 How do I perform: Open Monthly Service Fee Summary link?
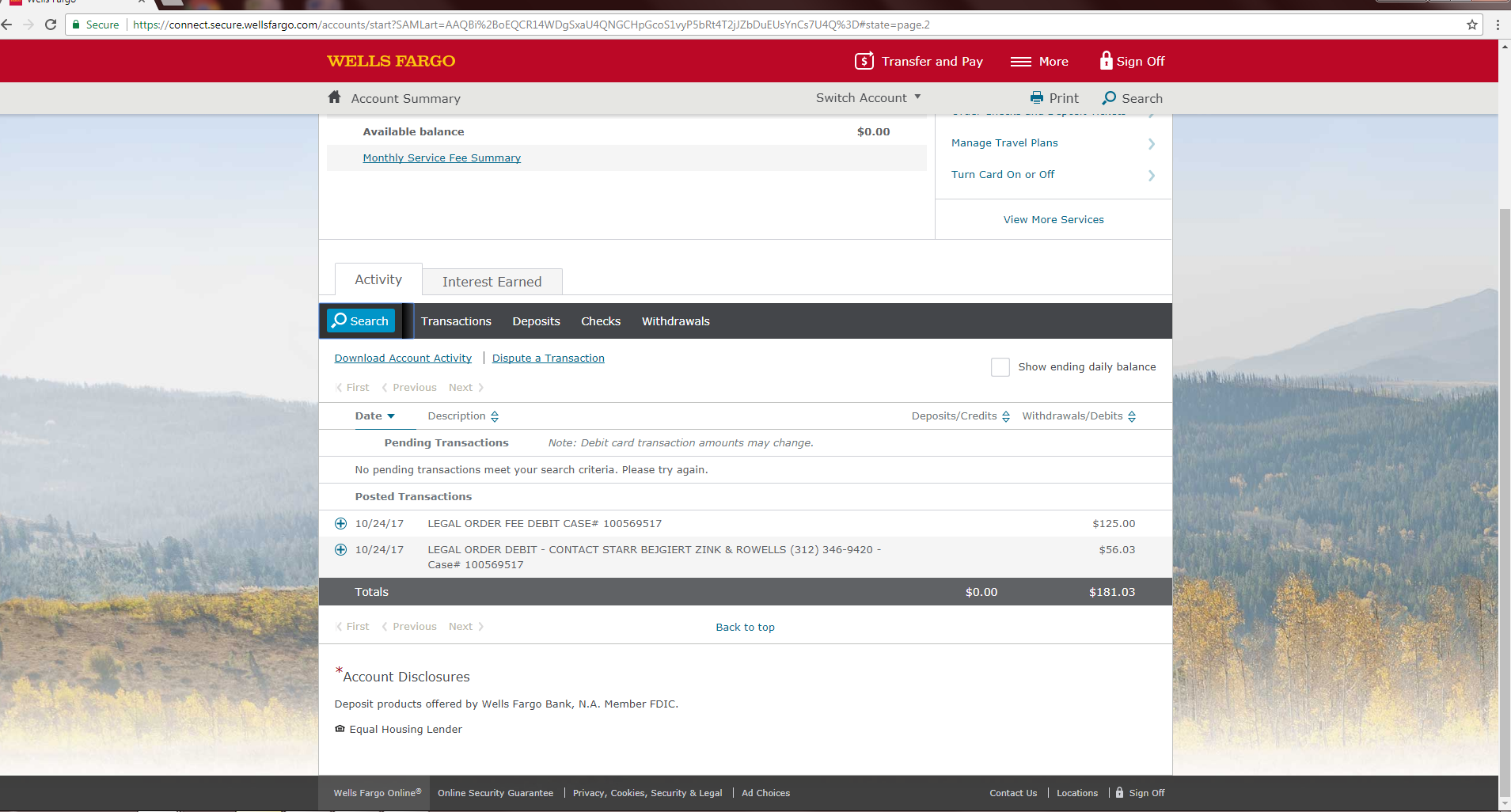[442, 158]
